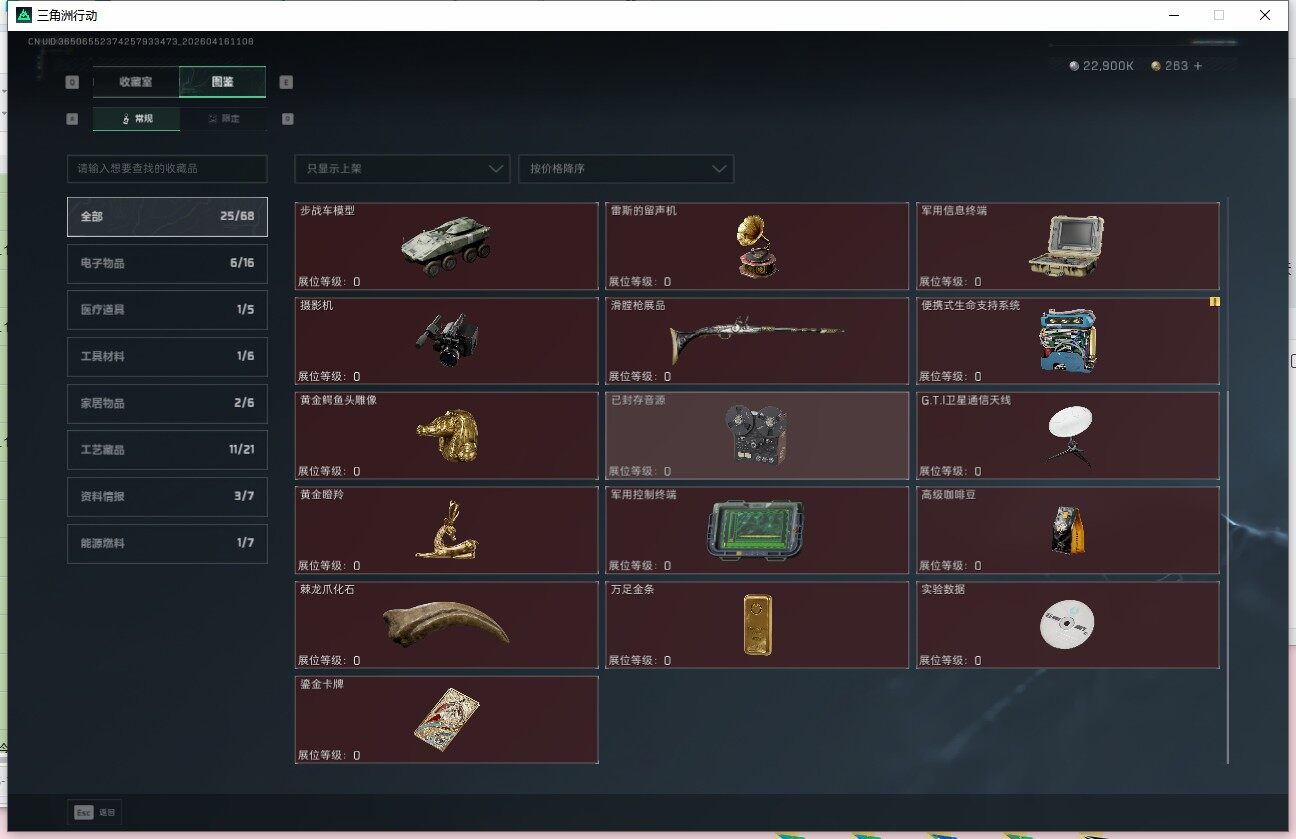Image resolution: width=1296 pixels, height=839 pixels.
Task: Click the yellow badge on 便携式生命支持系统 card
Action: point(1215,301)
